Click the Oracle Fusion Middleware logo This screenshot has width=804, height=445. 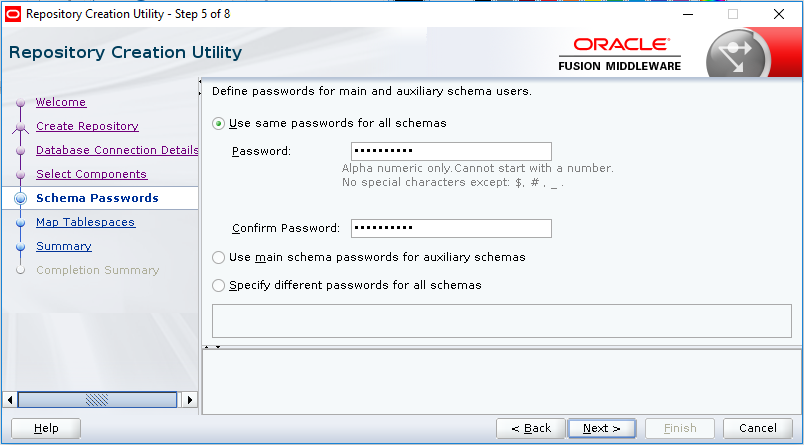point(620,54)
